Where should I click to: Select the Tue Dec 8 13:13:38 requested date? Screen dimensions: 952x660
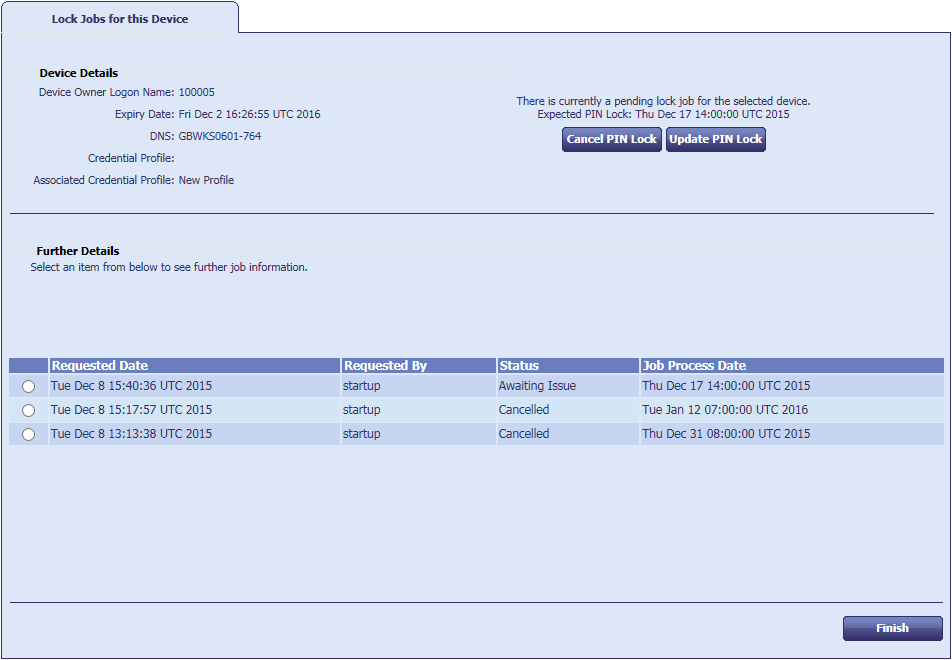[x=131, y=434]
